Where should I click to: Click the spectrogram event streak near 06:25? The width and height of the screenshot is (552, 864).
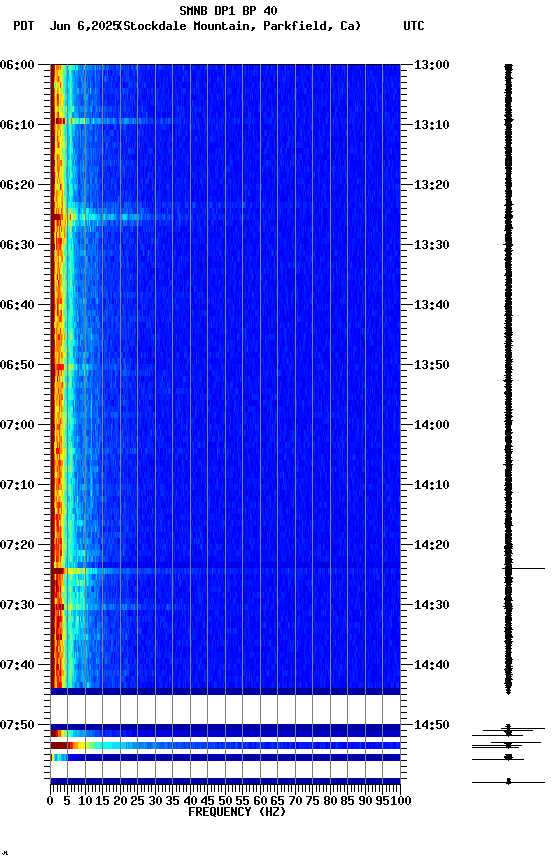[x=113, y=217]
